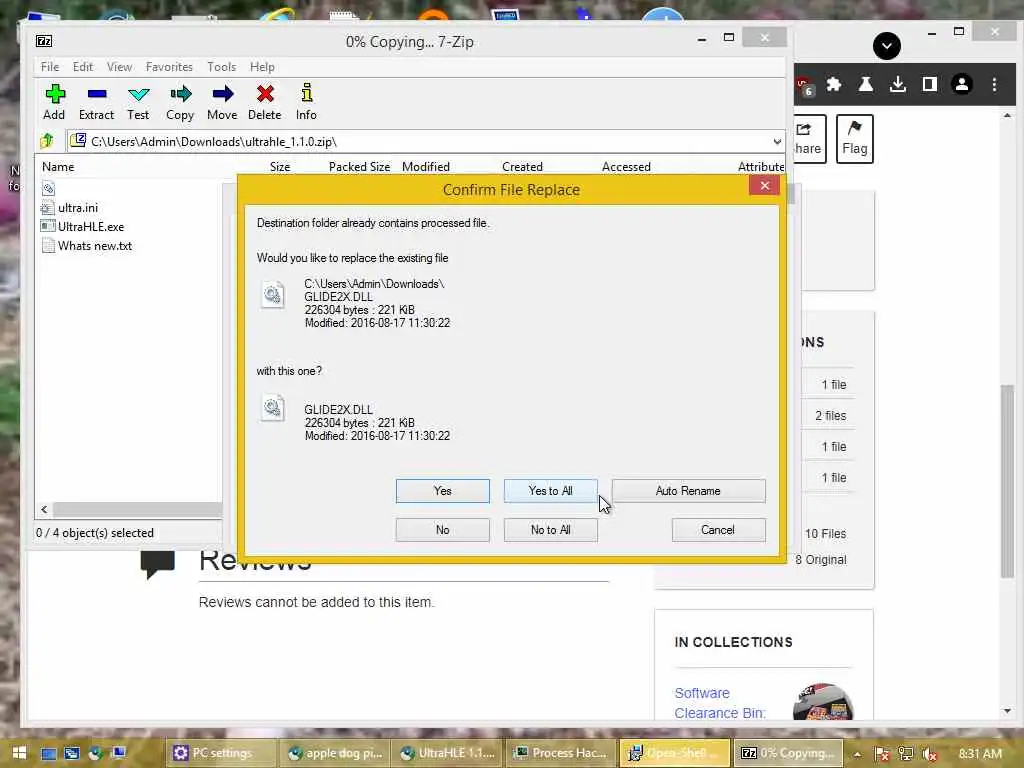The height and width of the screenshot is (768, 1024).
Task: Click the Share button on webpage
Action: pyautogui.click(x=808, y=138)
